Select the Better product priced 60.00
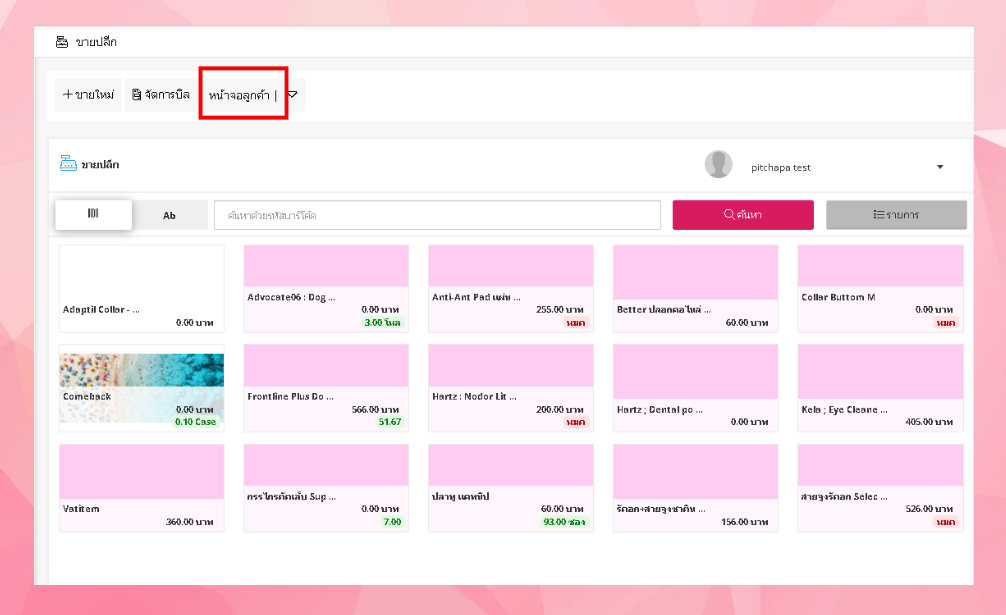 (x=695, y=289)
